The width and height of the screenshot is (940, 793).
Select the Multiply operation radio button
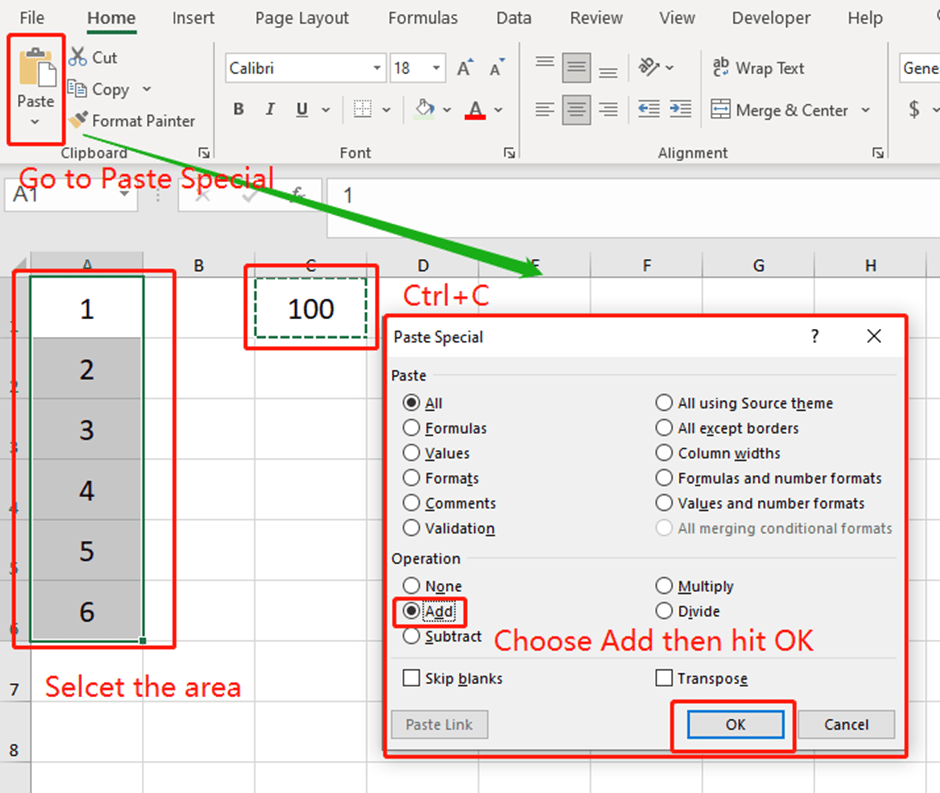pyautogui.click(x=665, y=586)
